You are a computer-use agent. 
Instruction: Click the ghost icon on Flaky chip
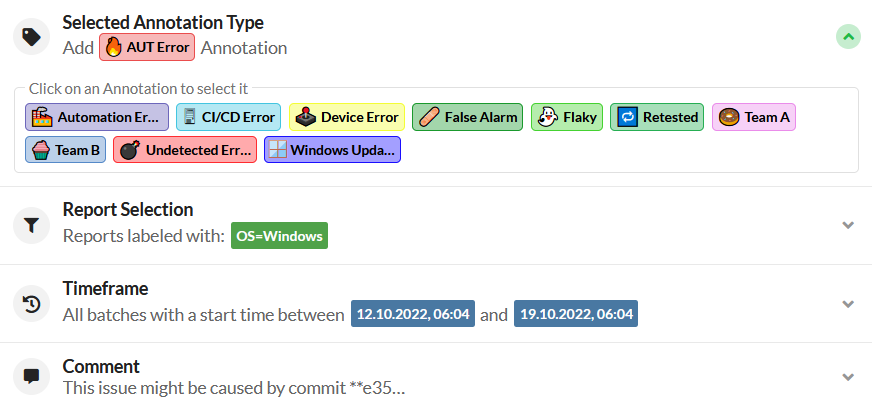(x=547, y=117)
